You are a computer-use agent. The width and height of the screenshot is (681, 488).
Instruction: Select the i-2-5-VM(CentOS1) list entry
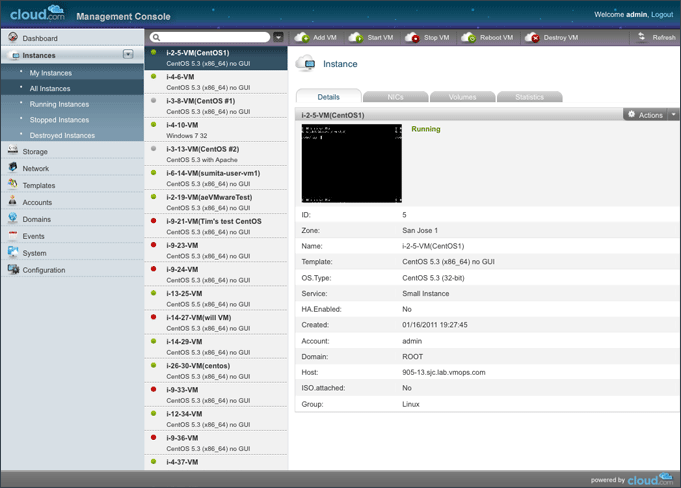point(216,58)
